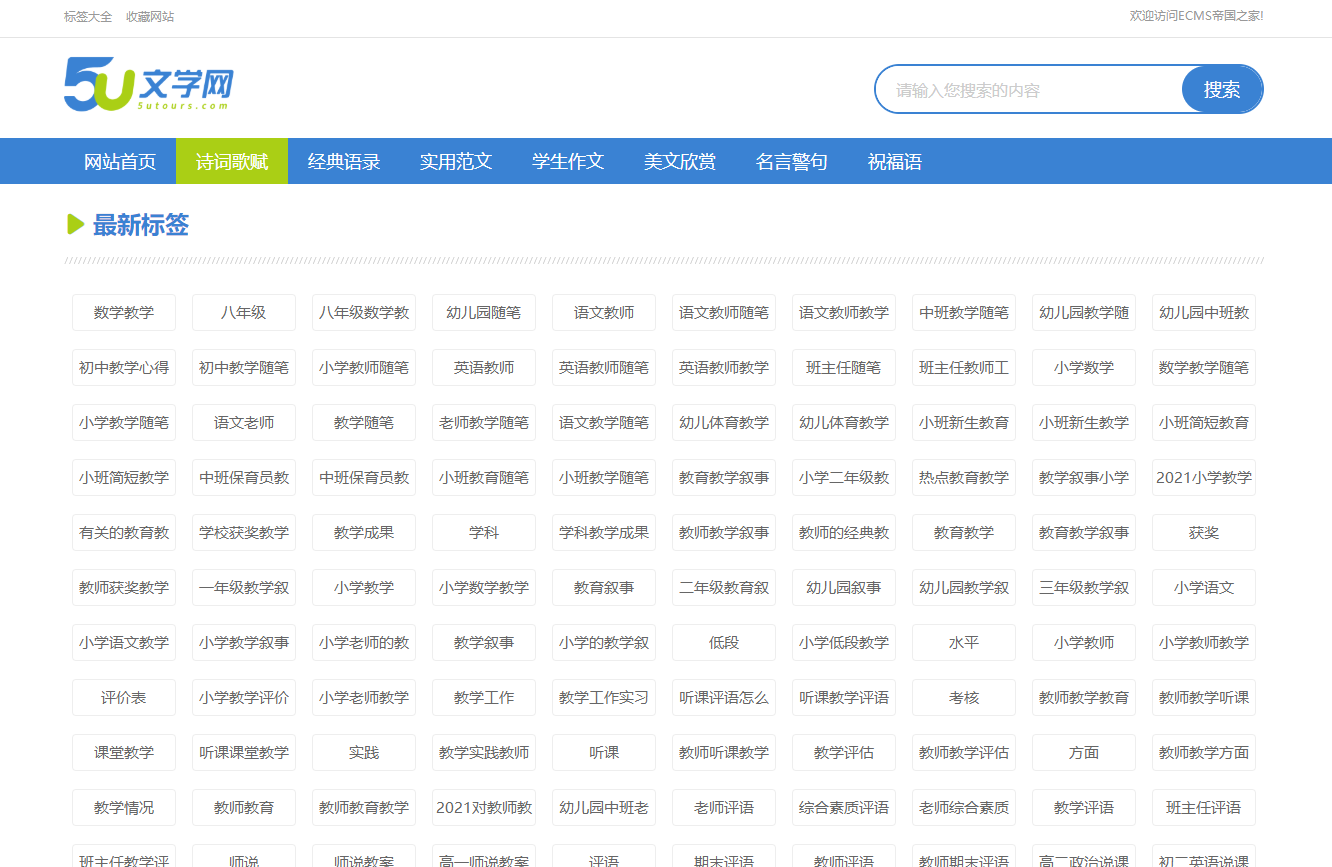Switch to the 网站首页 navigation tab
The image size is (1332, 867).
click(120, 161)
